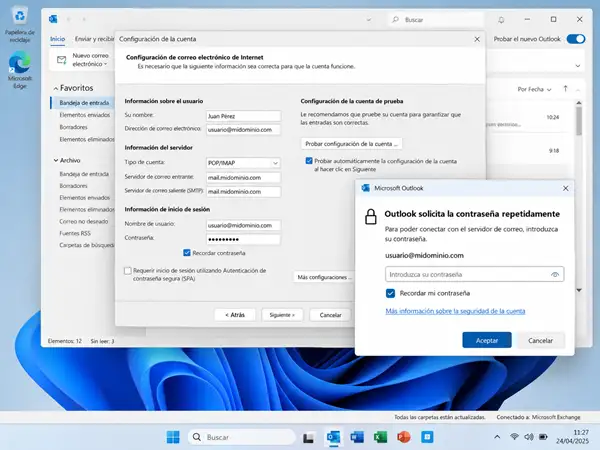The image size is (600, 450).
Task: Close the Configuración de la cuenta dialog
Action: pos(477,39)
